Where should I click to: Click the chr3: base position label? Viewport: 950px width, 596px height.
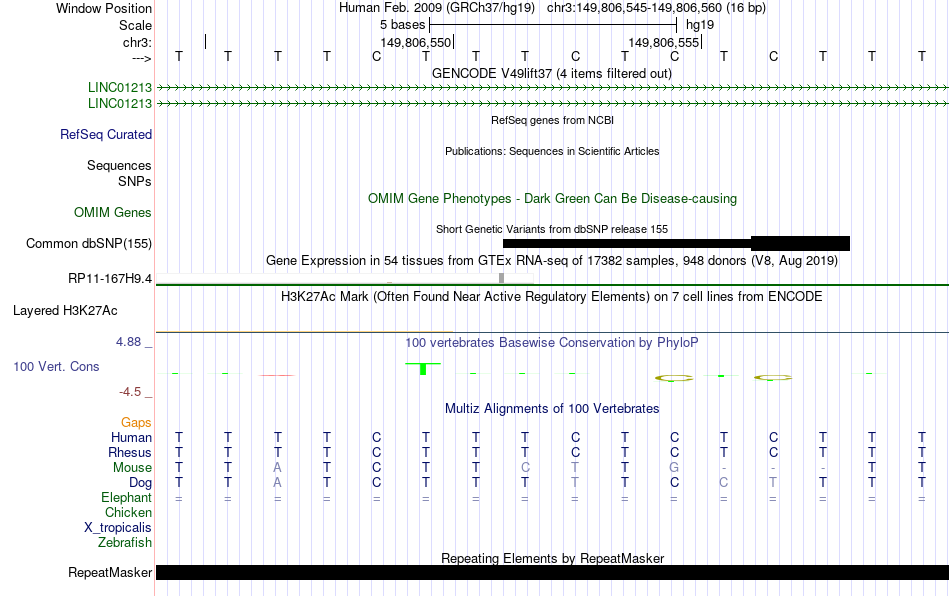137,42
